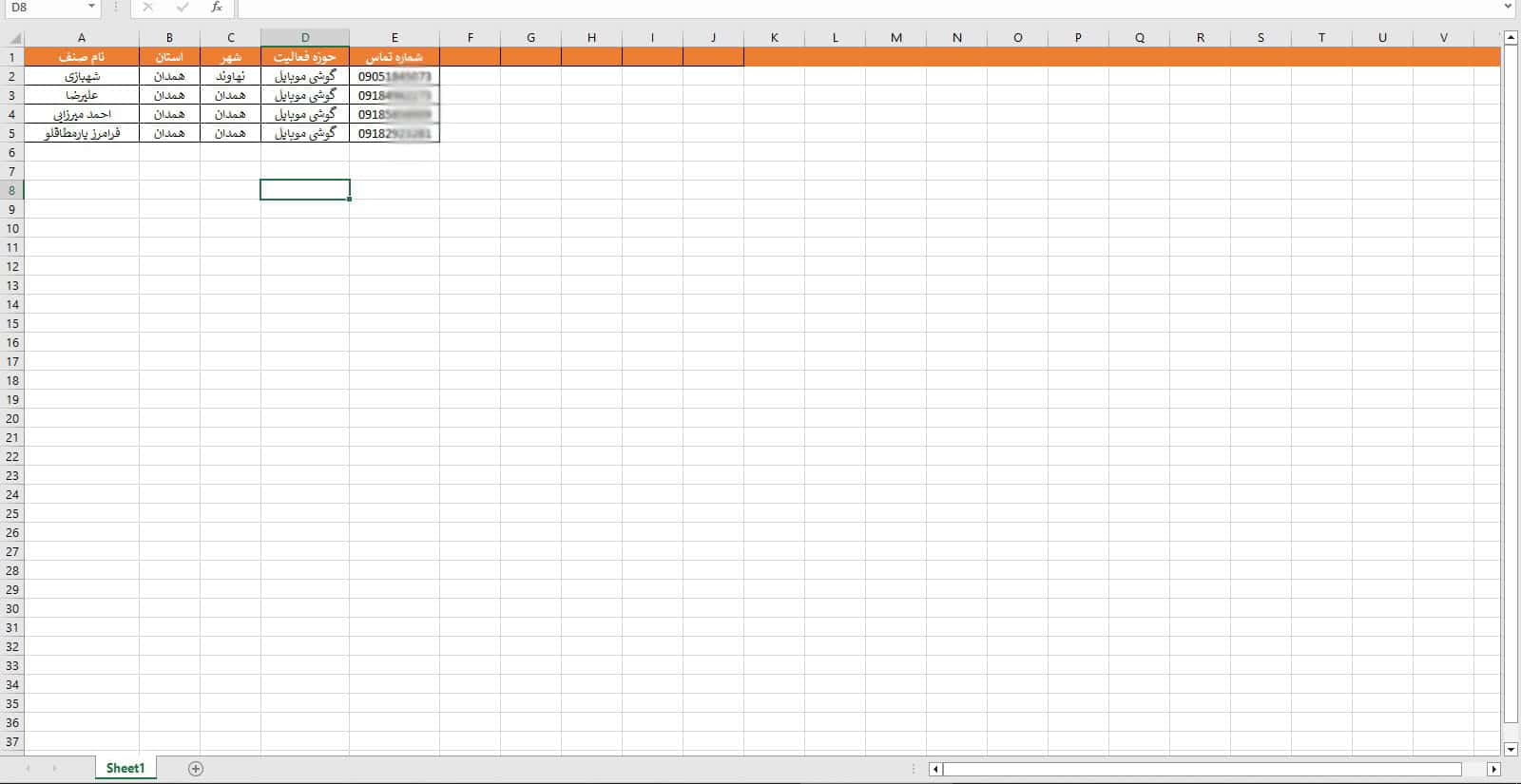Click cell containing 'احمد میرزایی'

coord(82,114)
